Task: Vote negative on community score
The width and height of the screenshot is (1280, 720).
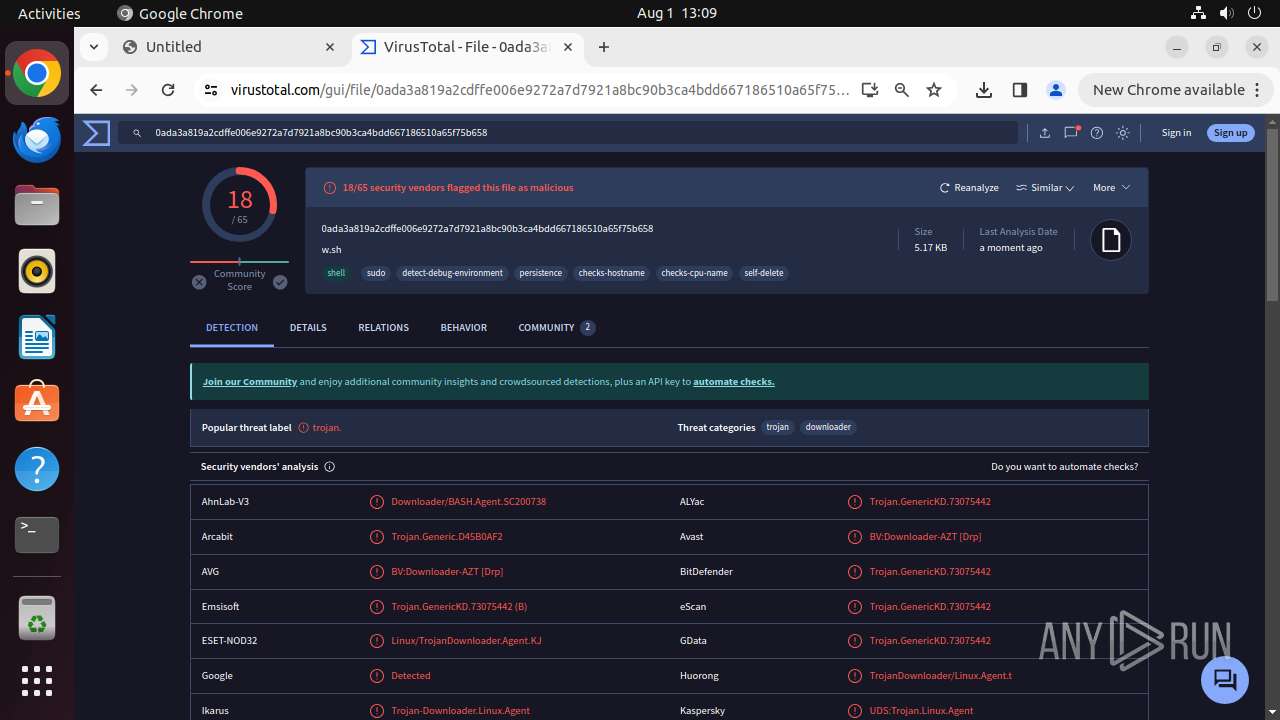Action: pyautogui.click(x=199, y=283)
